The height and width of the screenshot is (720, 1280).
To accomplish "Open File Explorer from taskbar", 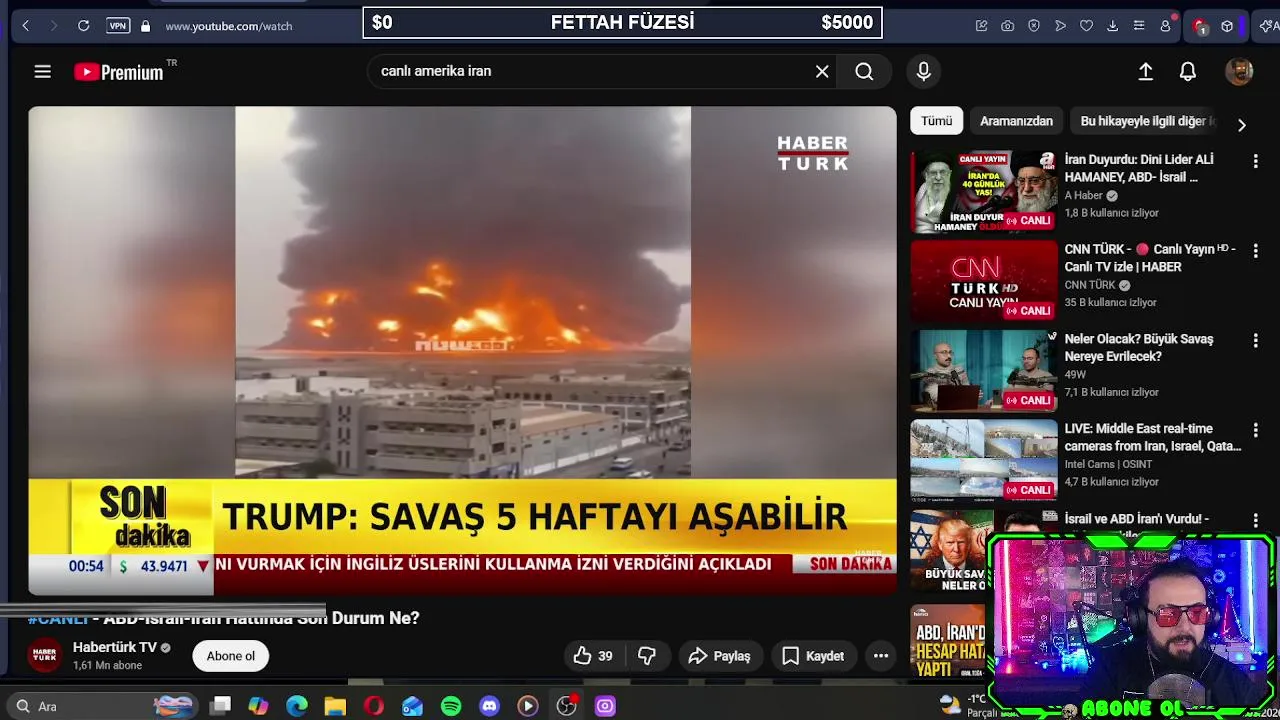I will point(335,706).
